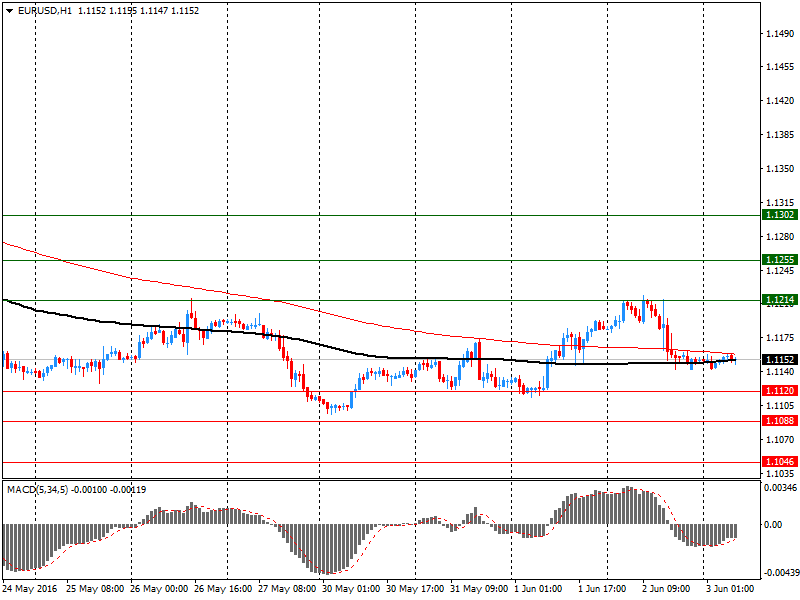
Task: Click the current price 1.1152 black tag
Action: click(x=780, y=360)
